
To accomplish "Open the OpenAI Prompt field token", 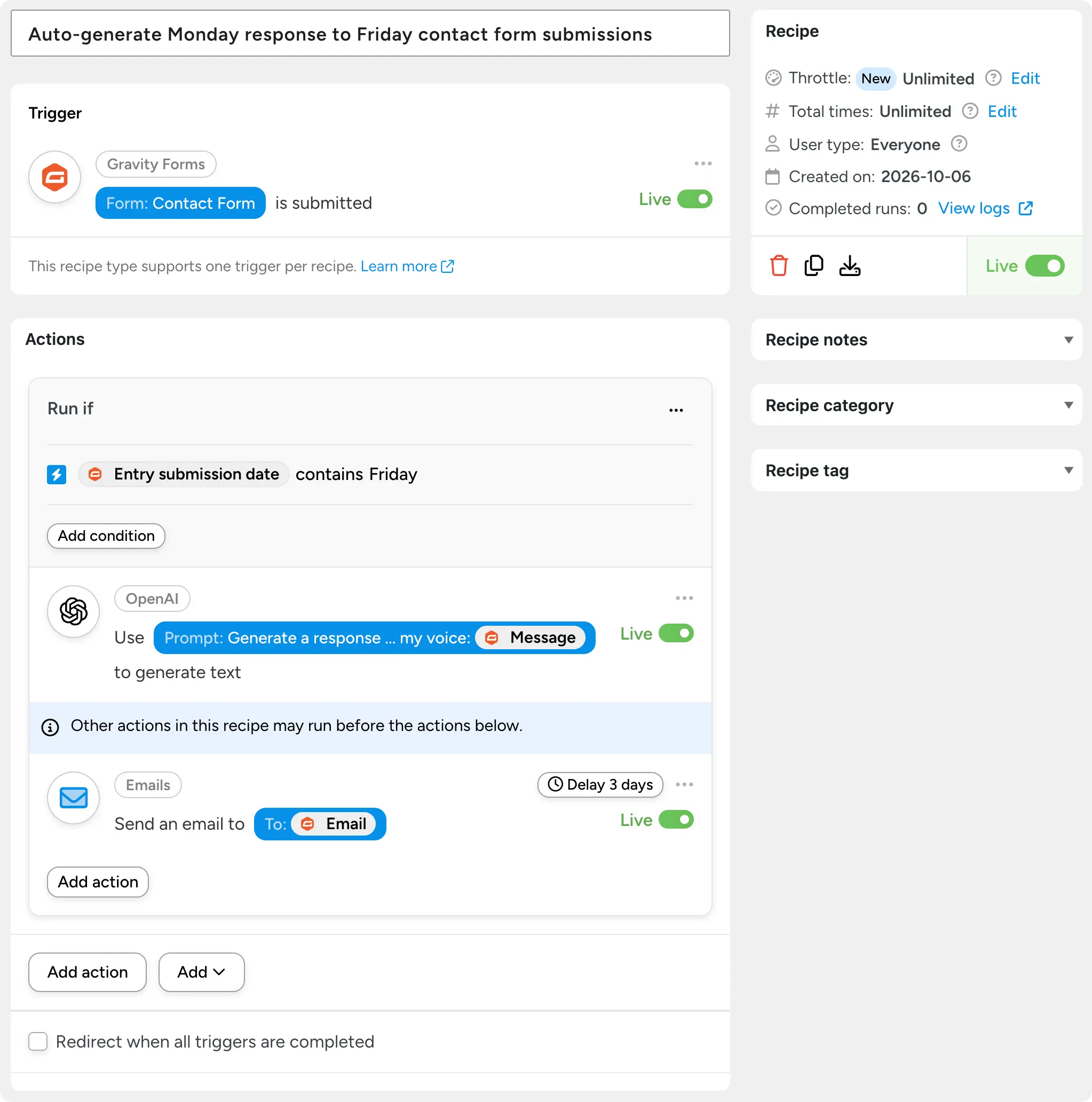I will [374, 637].
